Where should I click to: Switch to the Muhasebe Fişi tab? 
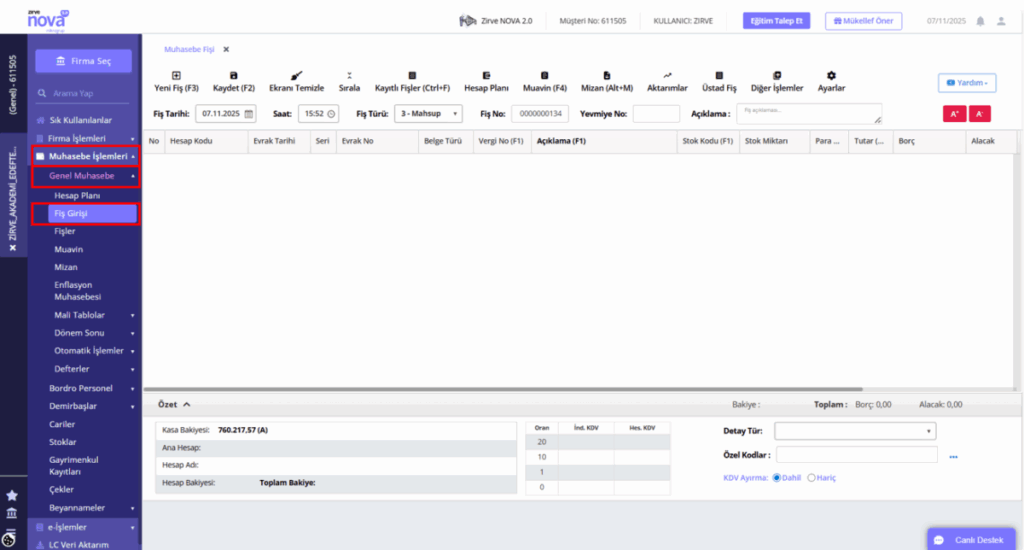point(189,49)
